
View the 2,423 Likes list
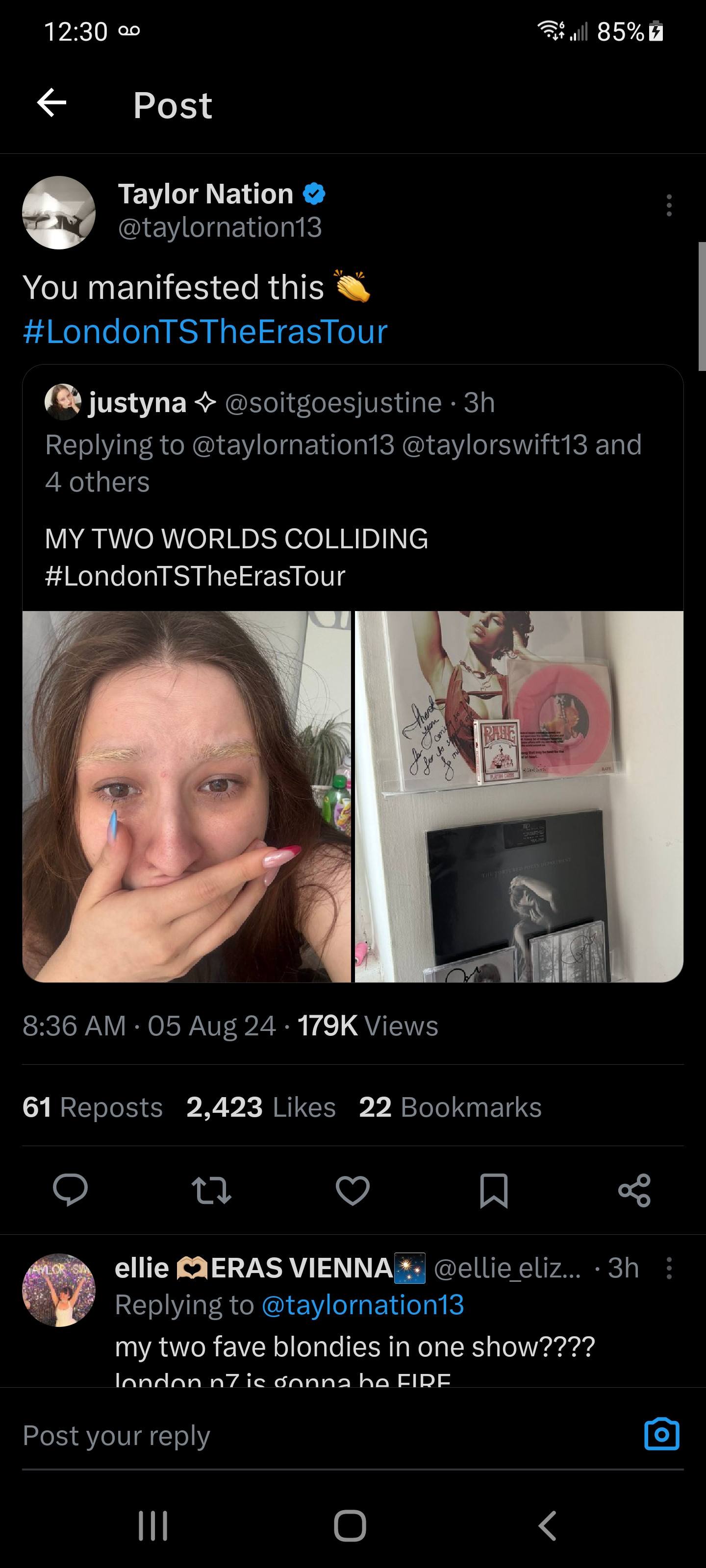tap(261, 1107)
